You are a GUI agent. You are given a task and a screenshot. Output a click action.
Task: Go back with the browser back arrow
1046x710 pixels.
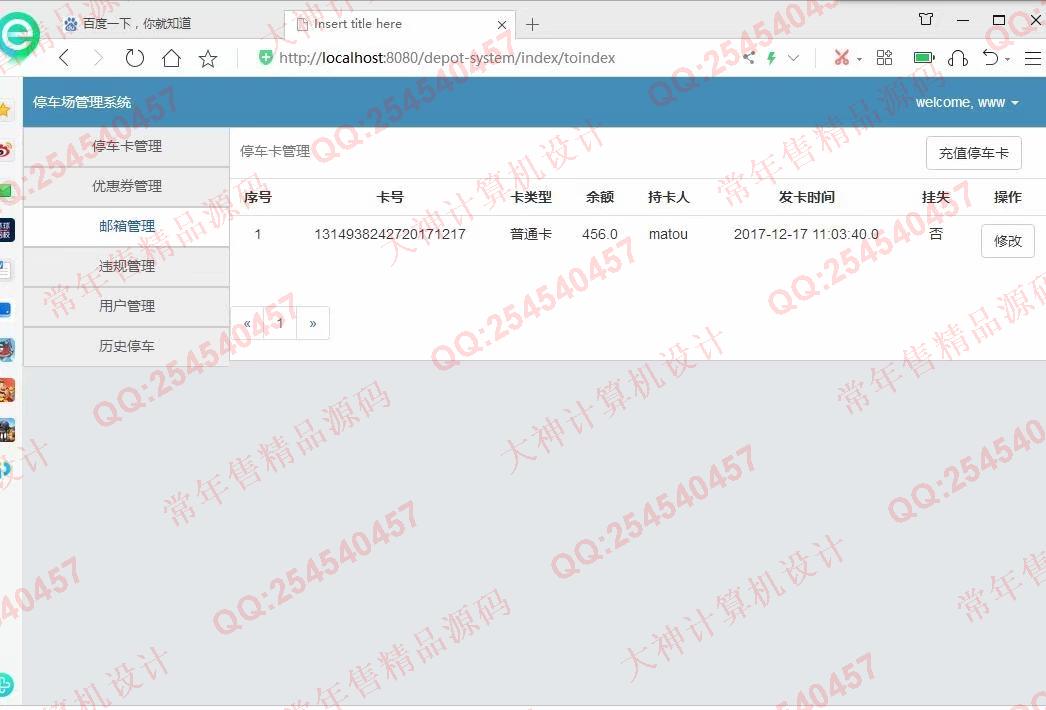[x=64, y=58]
